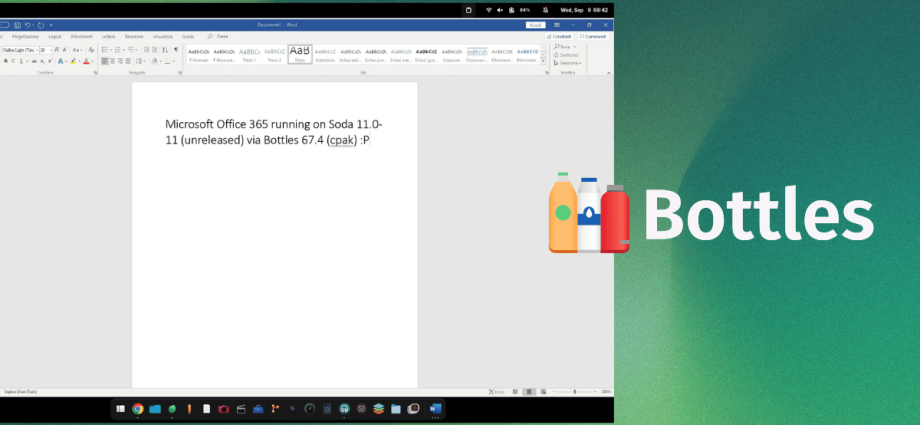
Task: Toggle superscript formatting
Action: [50, 61]
